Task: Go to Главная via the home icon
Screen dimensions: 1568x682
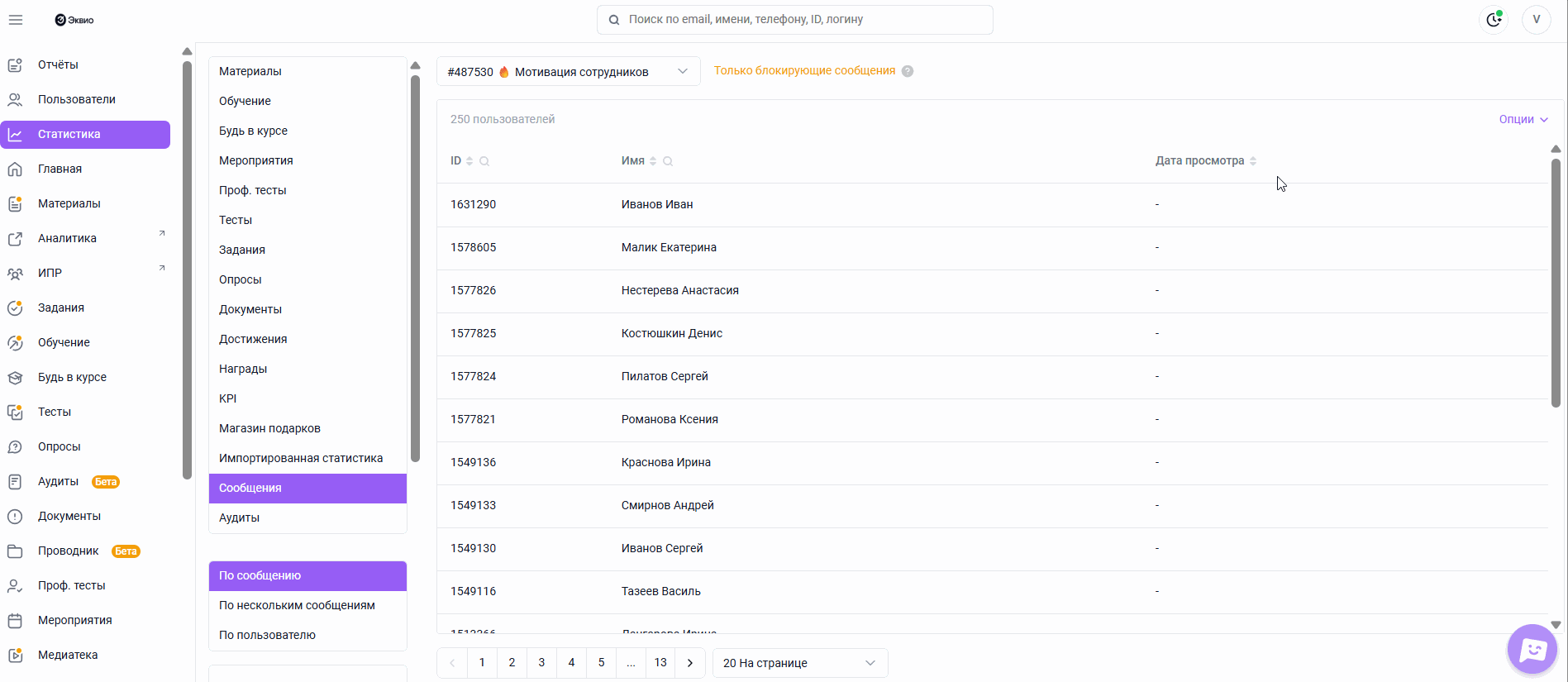Action: point(15,169)
